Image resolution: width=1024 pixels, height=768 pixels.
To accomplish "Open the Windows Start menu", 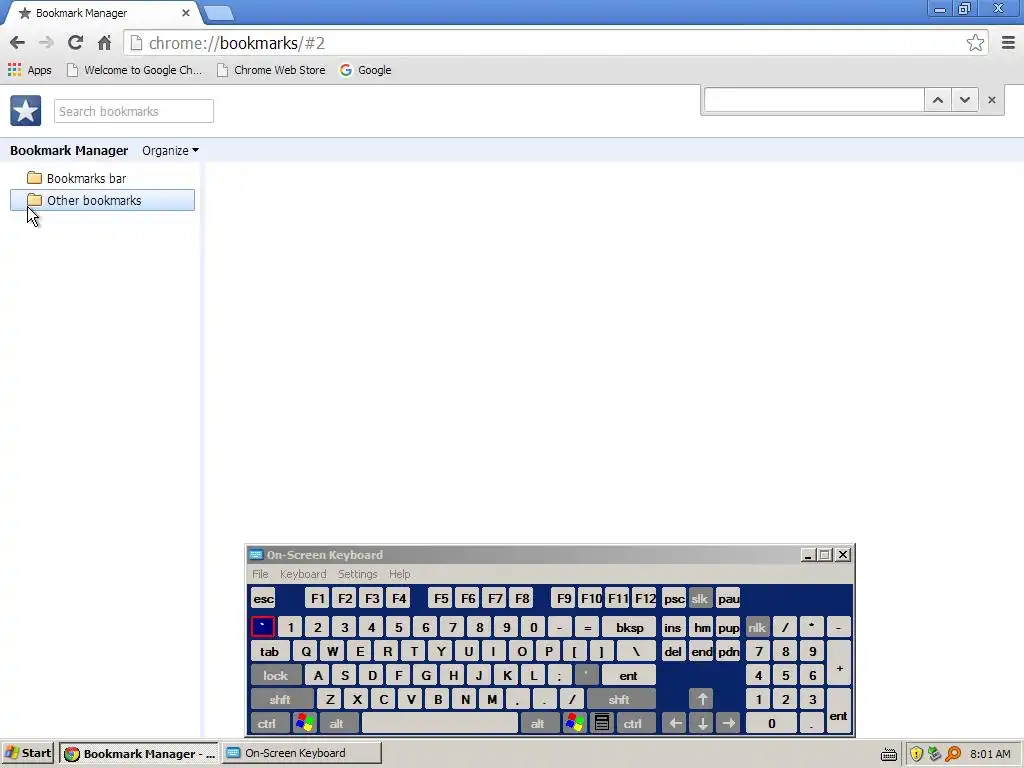I will [x=28, y=754].
